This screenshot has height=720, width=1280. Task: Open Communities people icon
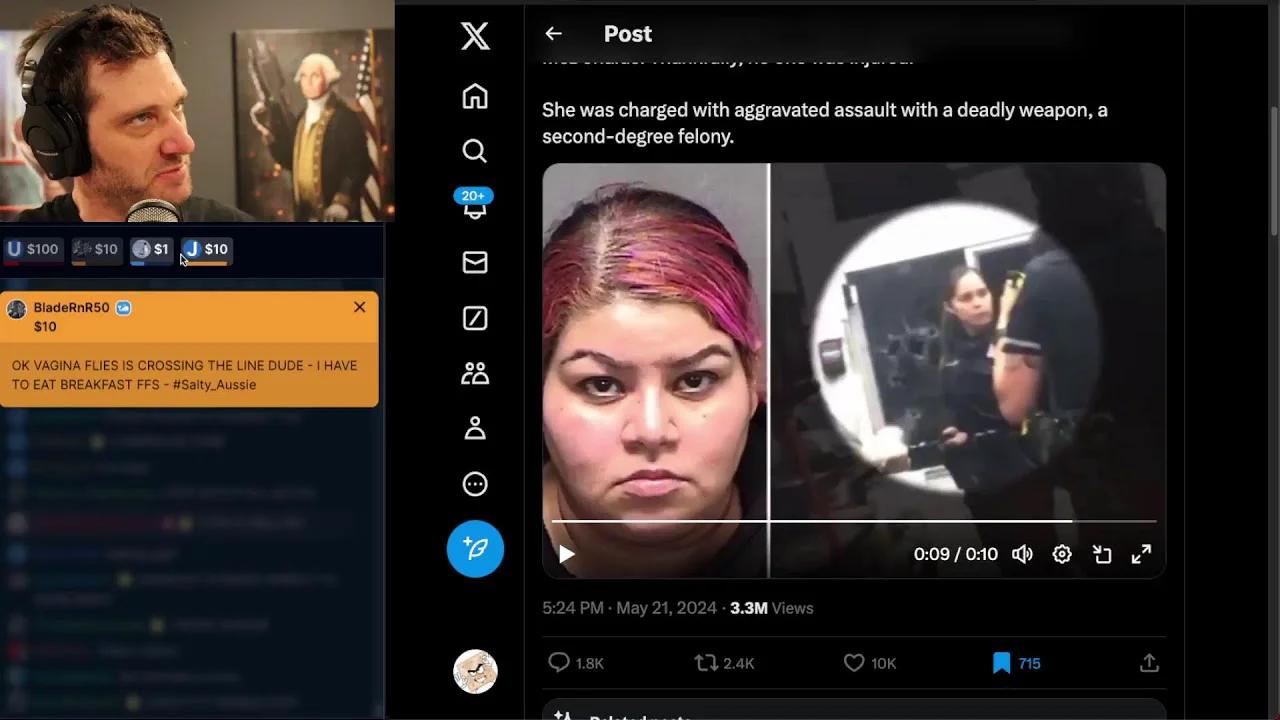(x=475, y=373)
